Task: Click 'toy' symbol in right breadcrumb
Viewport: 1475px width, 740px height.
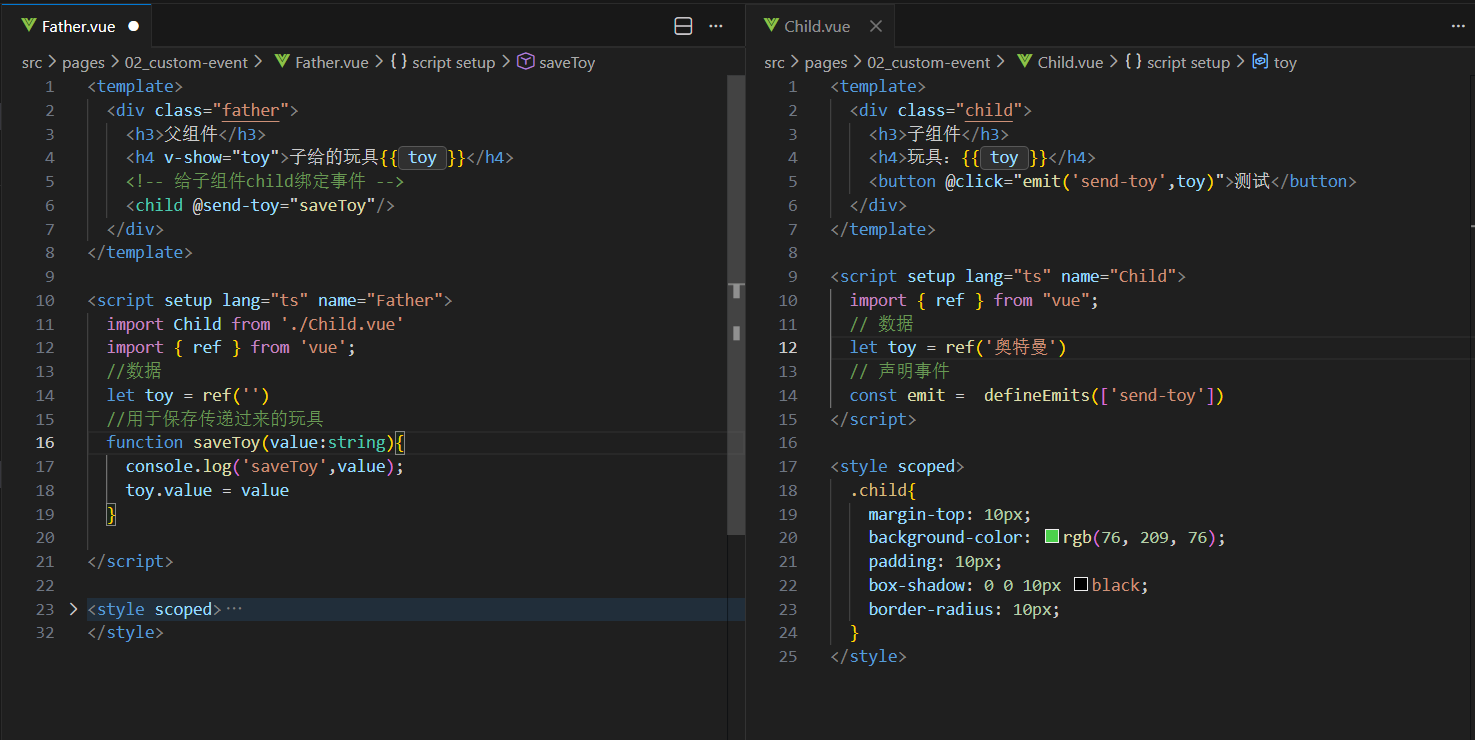Action: tap(1285, 62)
